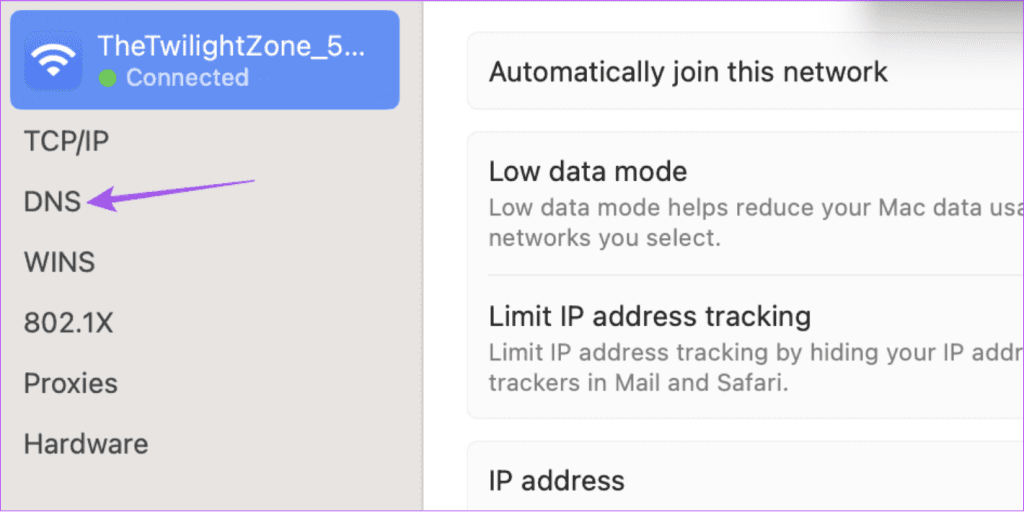Click the Limit IP address tracking label
This screenshot has height=512, width=1024.
point(649,317)
